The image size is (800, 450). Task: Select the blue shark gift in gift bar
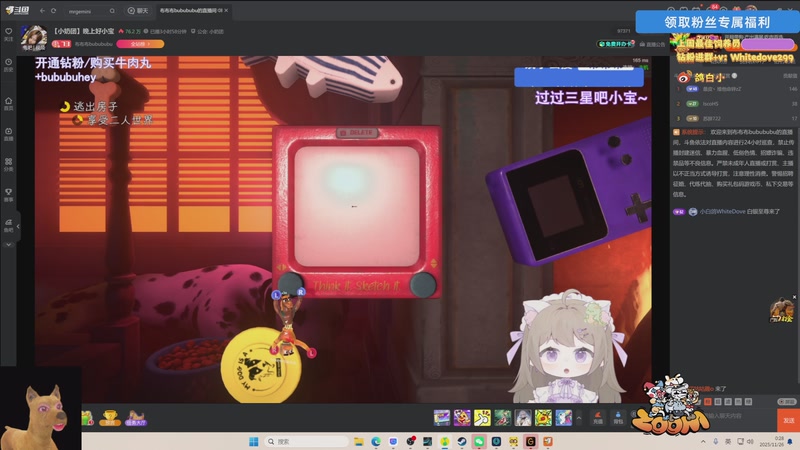tap(564, 418)
